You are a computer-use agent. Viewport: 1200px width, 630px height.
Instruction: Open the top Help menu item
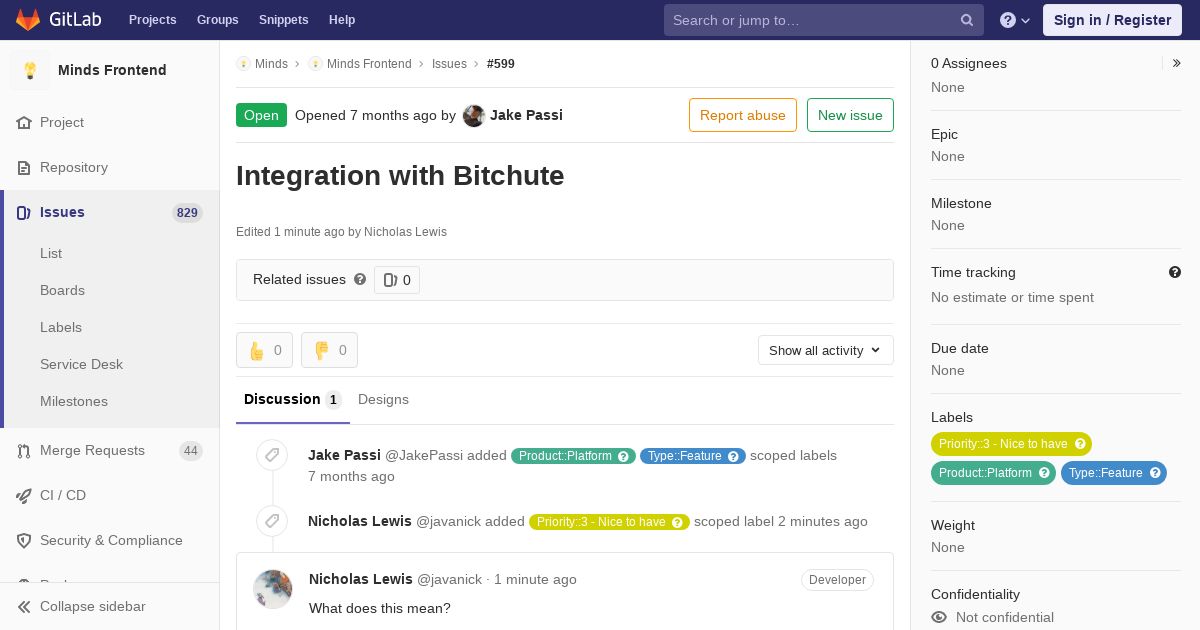(342, 20)
